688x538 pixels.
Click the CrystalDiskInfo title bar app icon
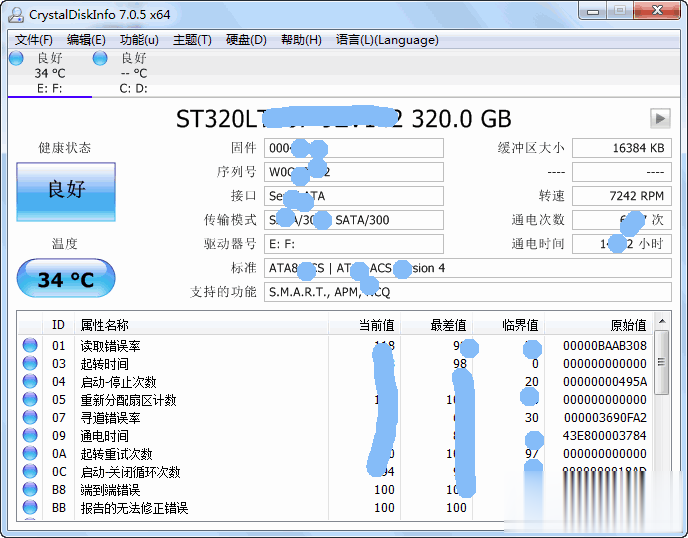tap(17, 14)
